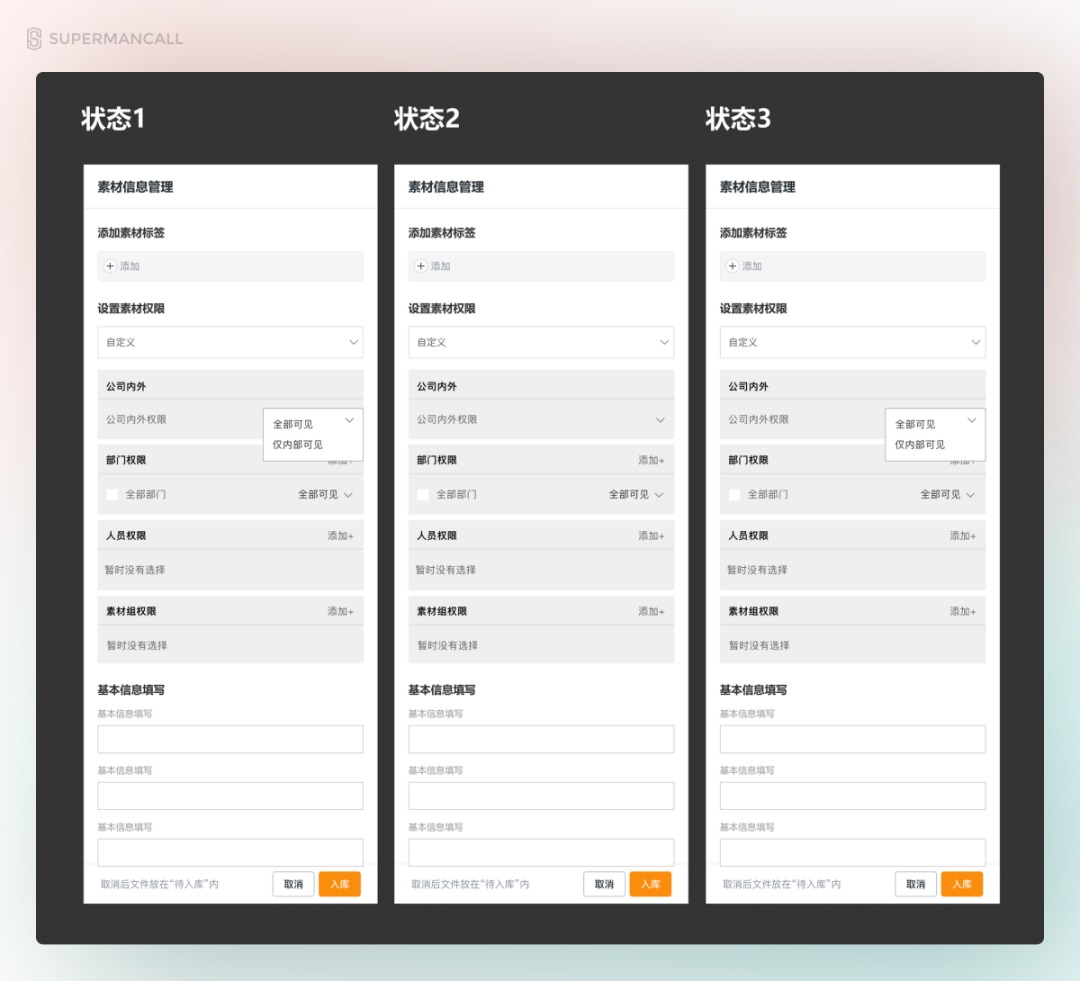The height and width of the screenshot is (981, 1080).
Task: Click the 取消 button in 状态1 panel
Action: coord(293,884)
